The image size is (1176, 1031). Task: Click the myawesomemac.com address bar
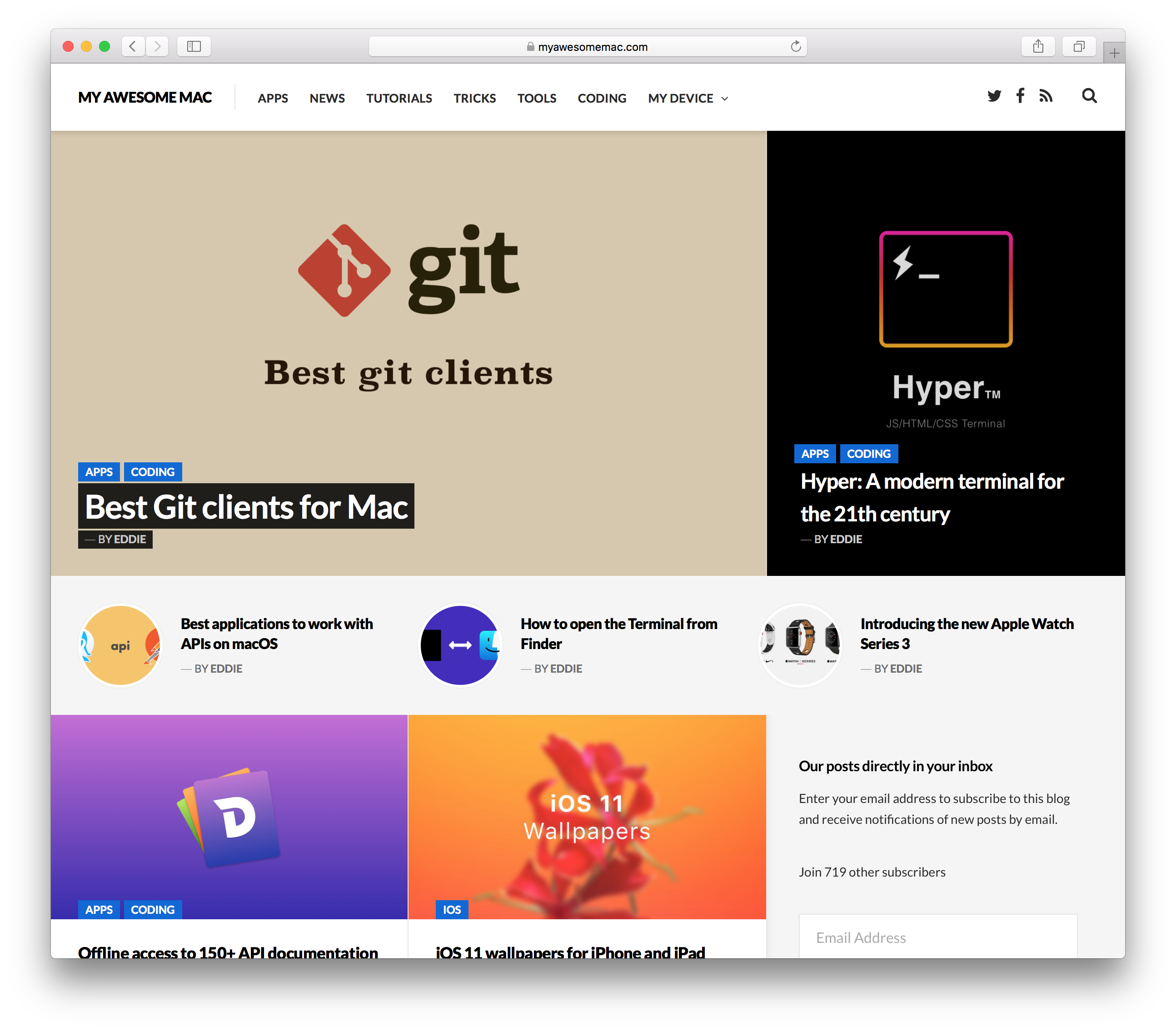point(587,47)
